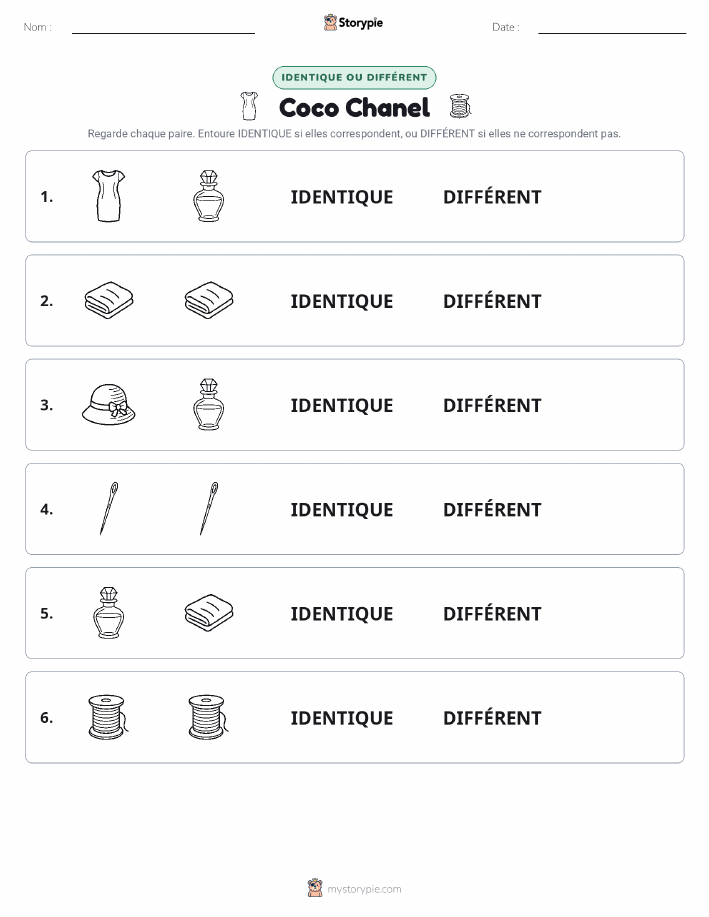Viewport: 709px width, 917px height.
Task: Choose IDENTIQUE for row 4
Action: (342, 509)
